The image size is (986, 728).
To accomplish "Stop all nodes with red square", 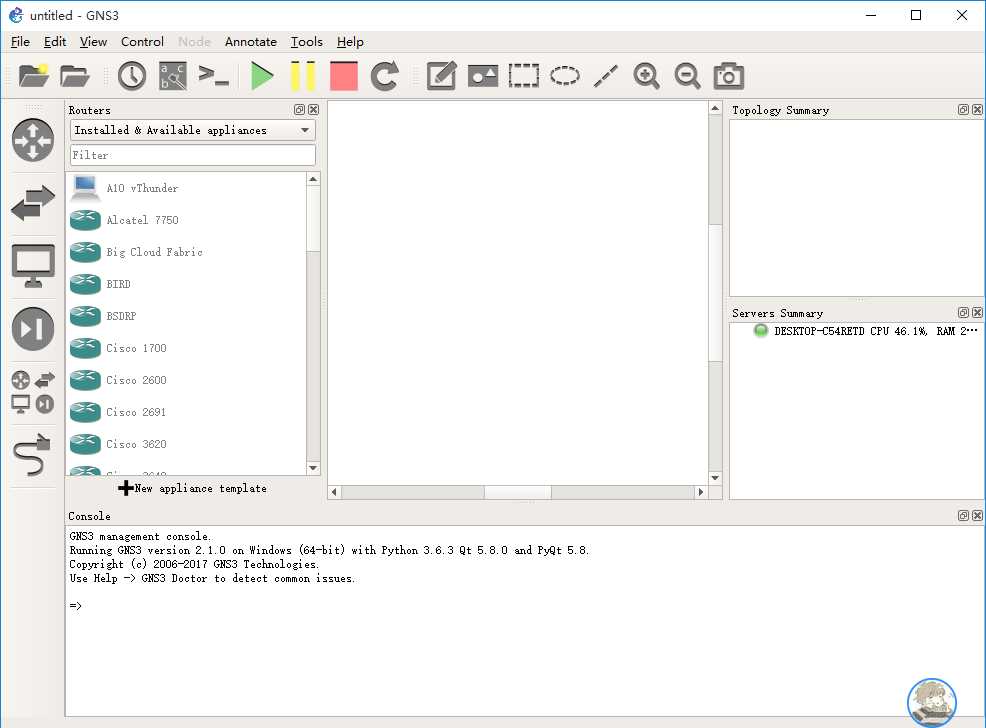I will (344, 76).
